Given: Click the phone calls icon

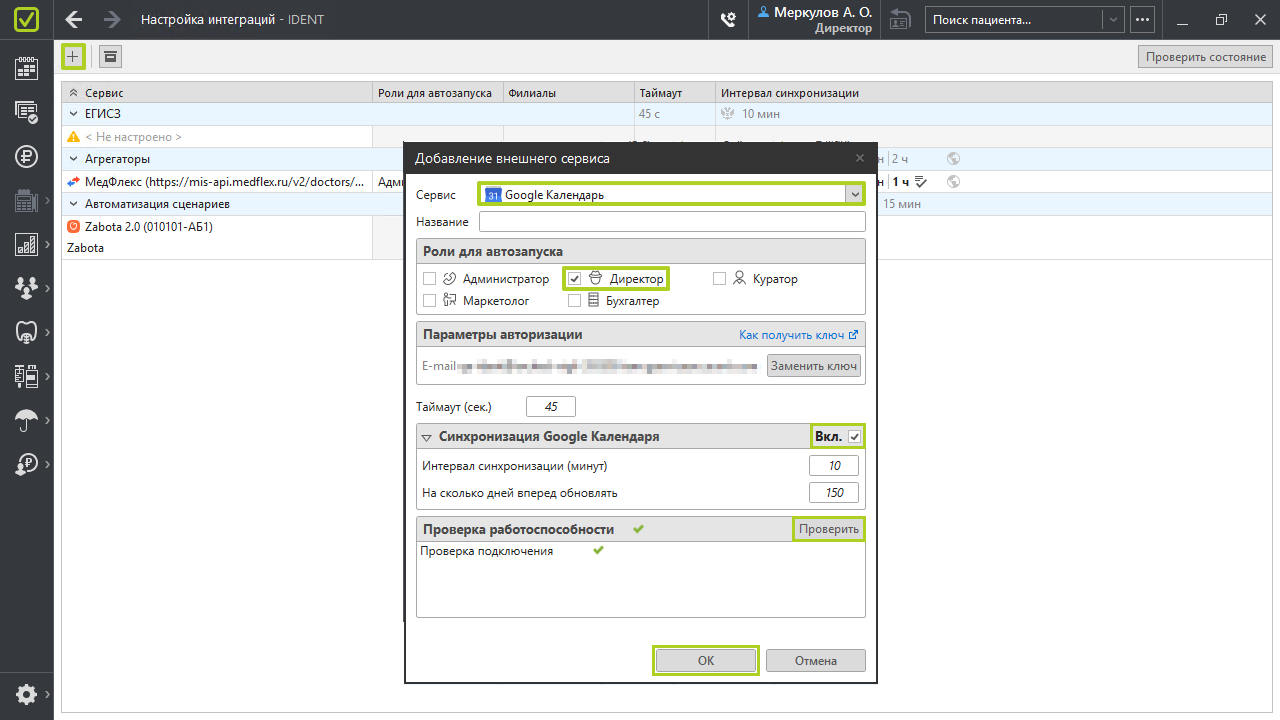Looking at the screenshot, I should click(x=728, y=19).
